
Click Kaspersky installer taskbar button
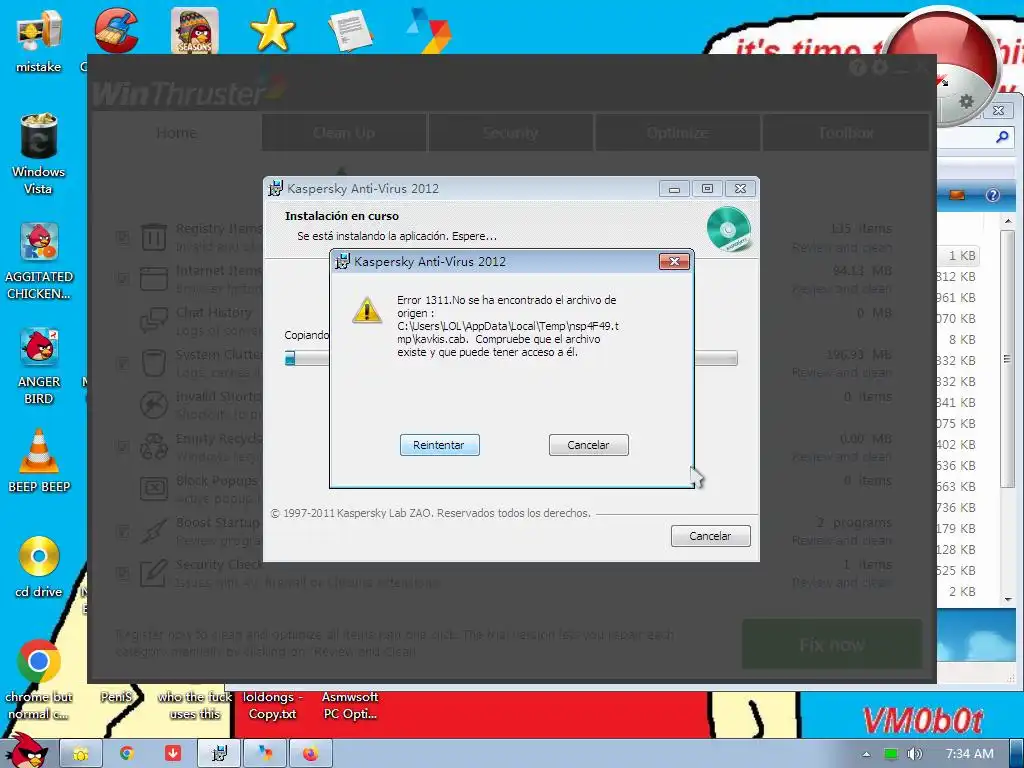(x=219, y=754)
